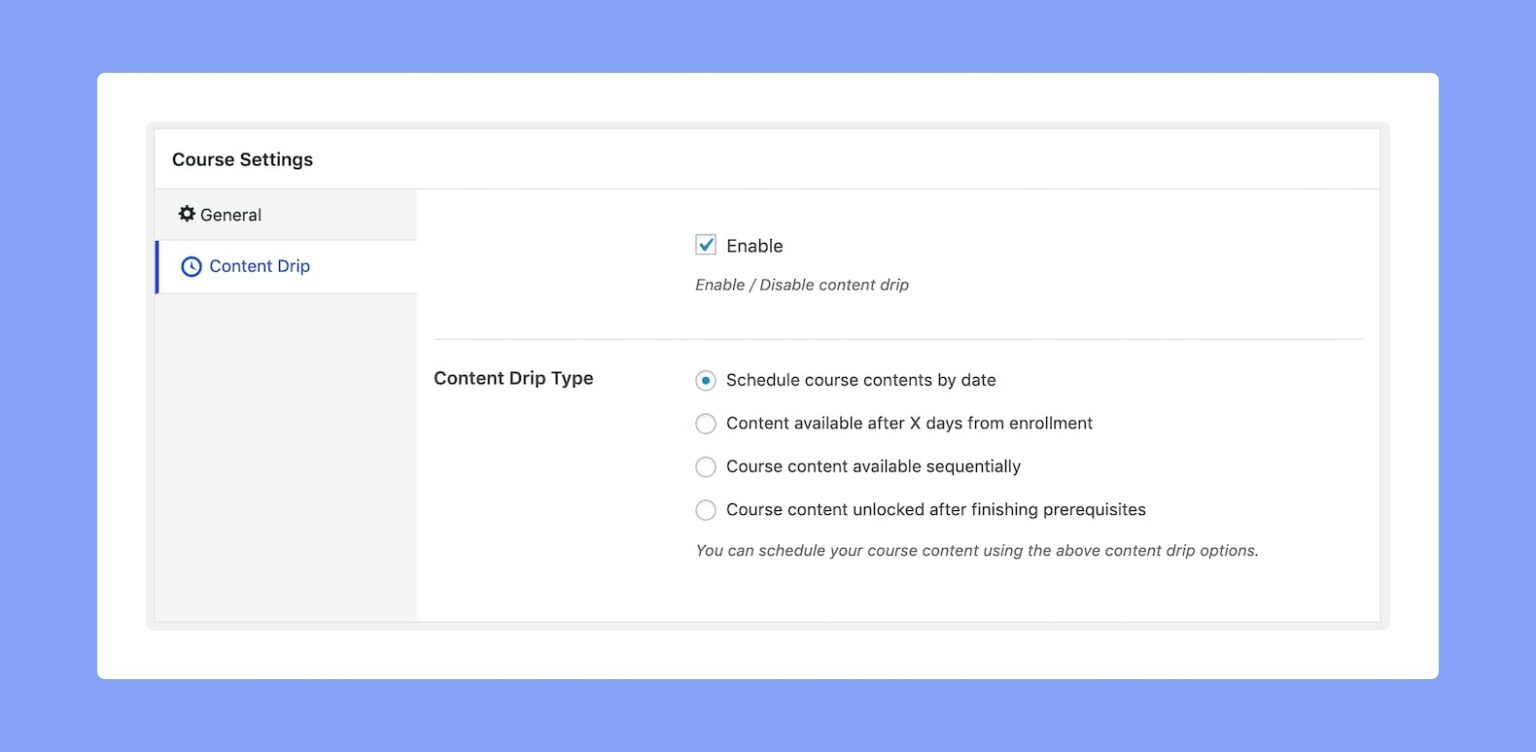1536x752 pixels.
Task: Click the 'Schedule course contents by date' label
Action: pos(860,380)
